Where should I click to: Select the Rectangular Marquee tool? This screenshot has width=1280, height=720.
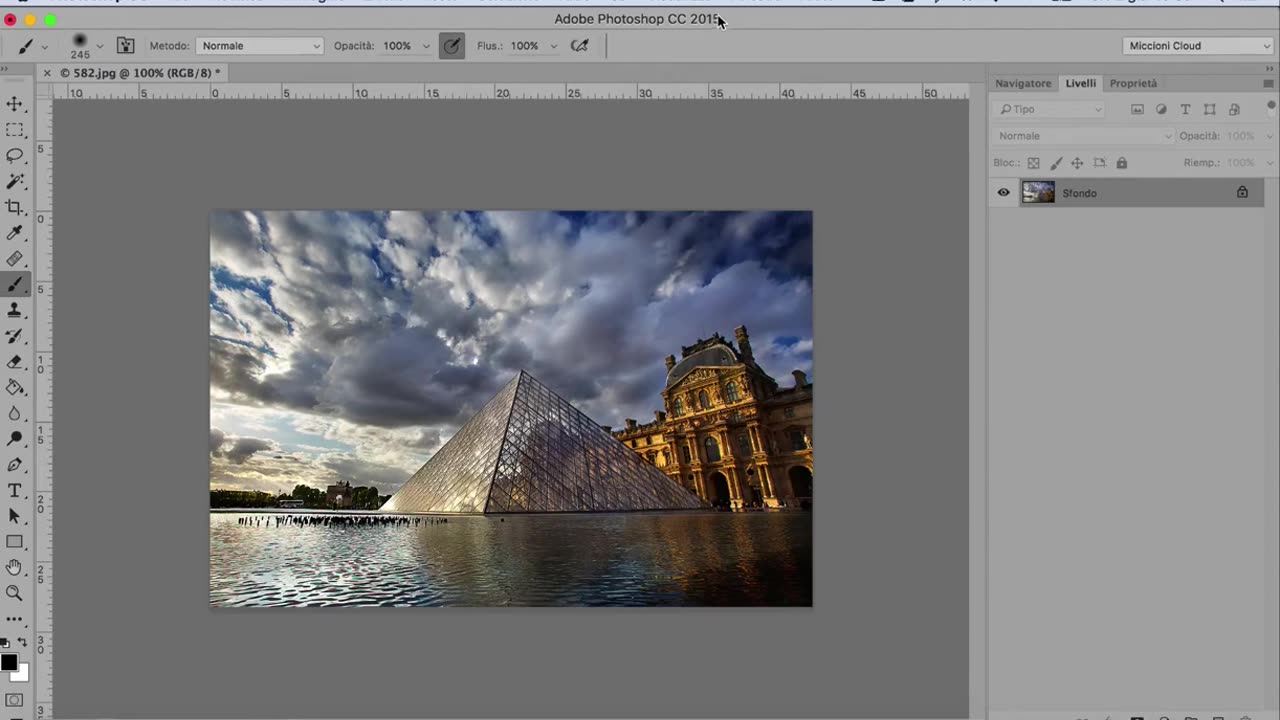15,130
